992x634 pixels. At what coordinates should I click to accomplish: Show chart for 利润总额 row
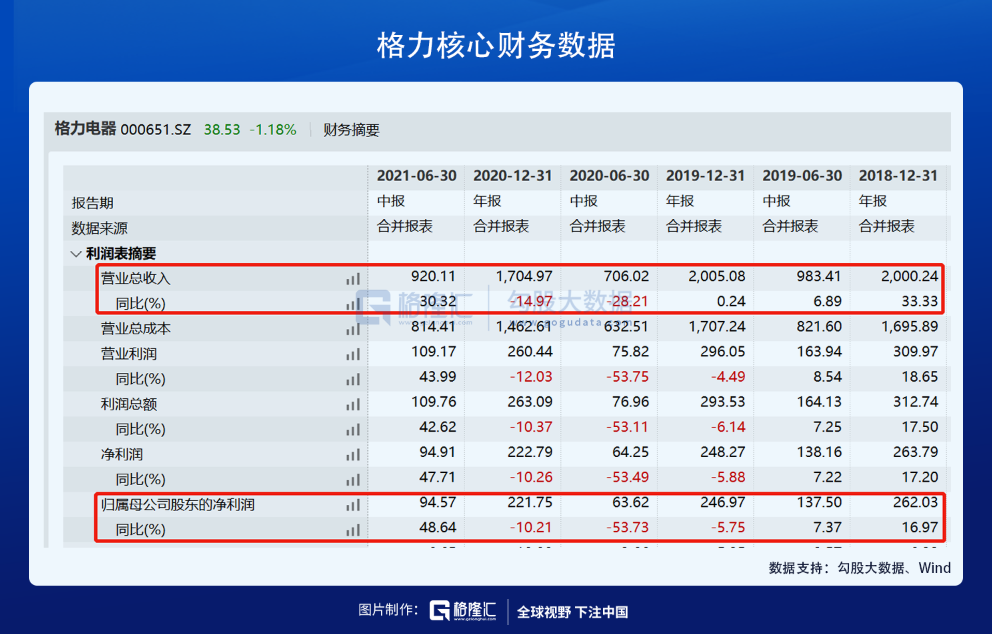click(353, 404)
